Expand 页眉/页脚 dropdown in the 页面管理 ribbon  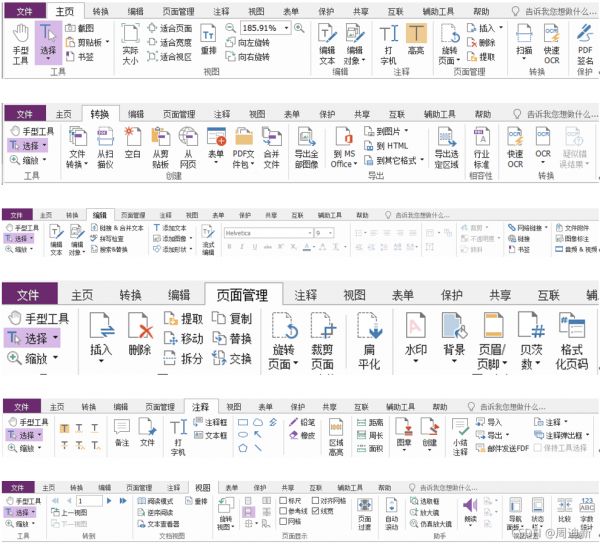coord(505,364)
